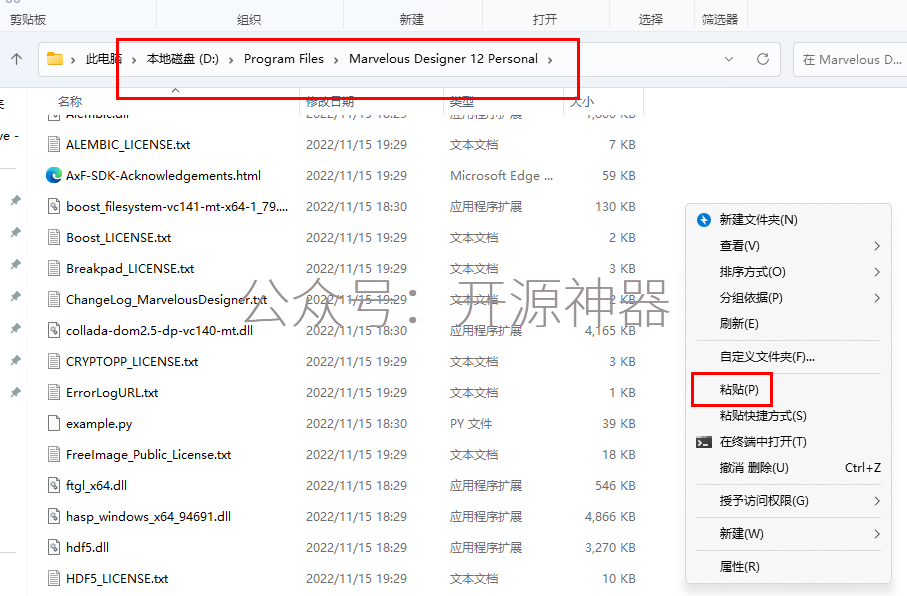Click the 4,866 KB size cell

click(x=610, y=517)
